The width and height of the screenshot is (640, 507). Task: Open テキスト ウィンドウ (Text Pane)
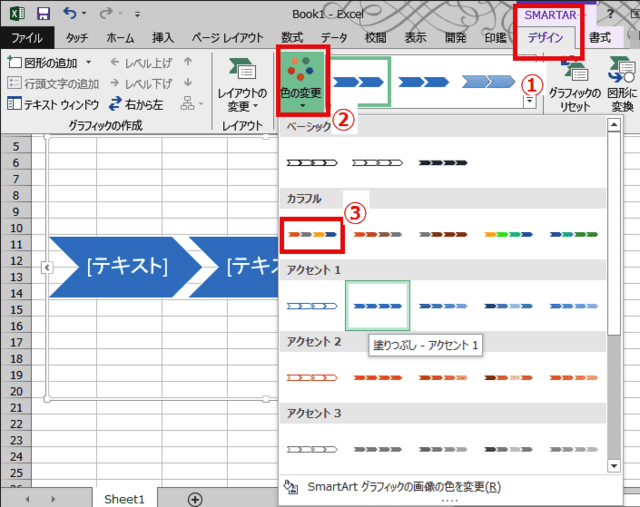click(53, 104)
